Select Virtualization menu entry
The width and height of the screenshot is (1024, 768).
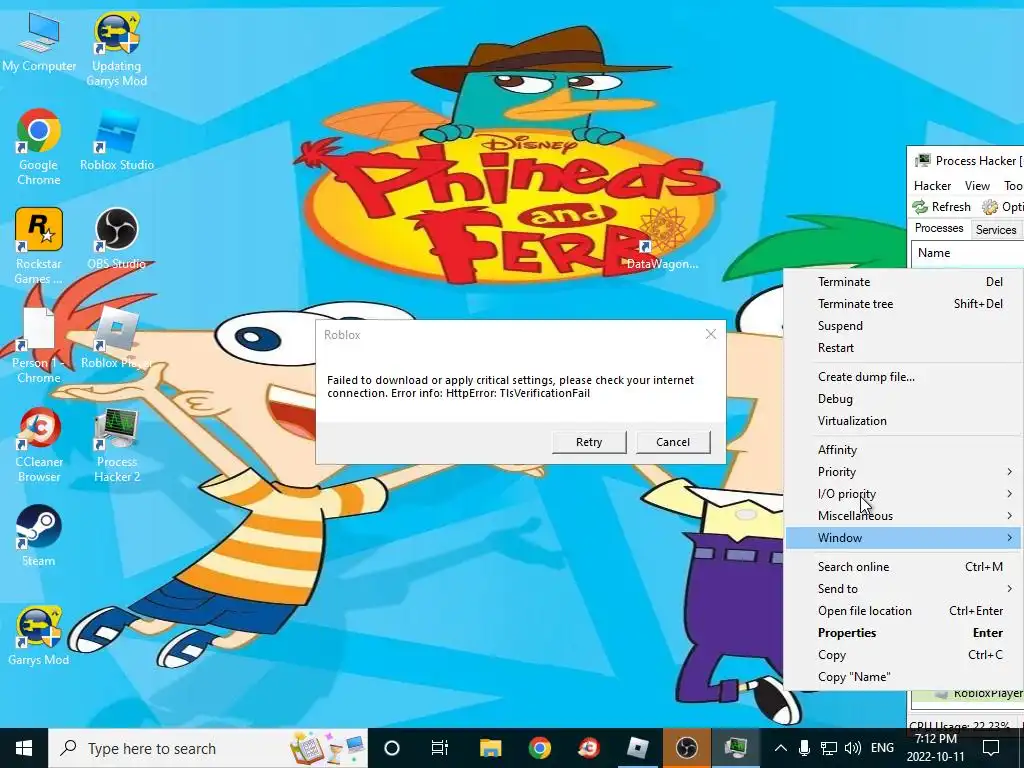[x=904, y=421]
